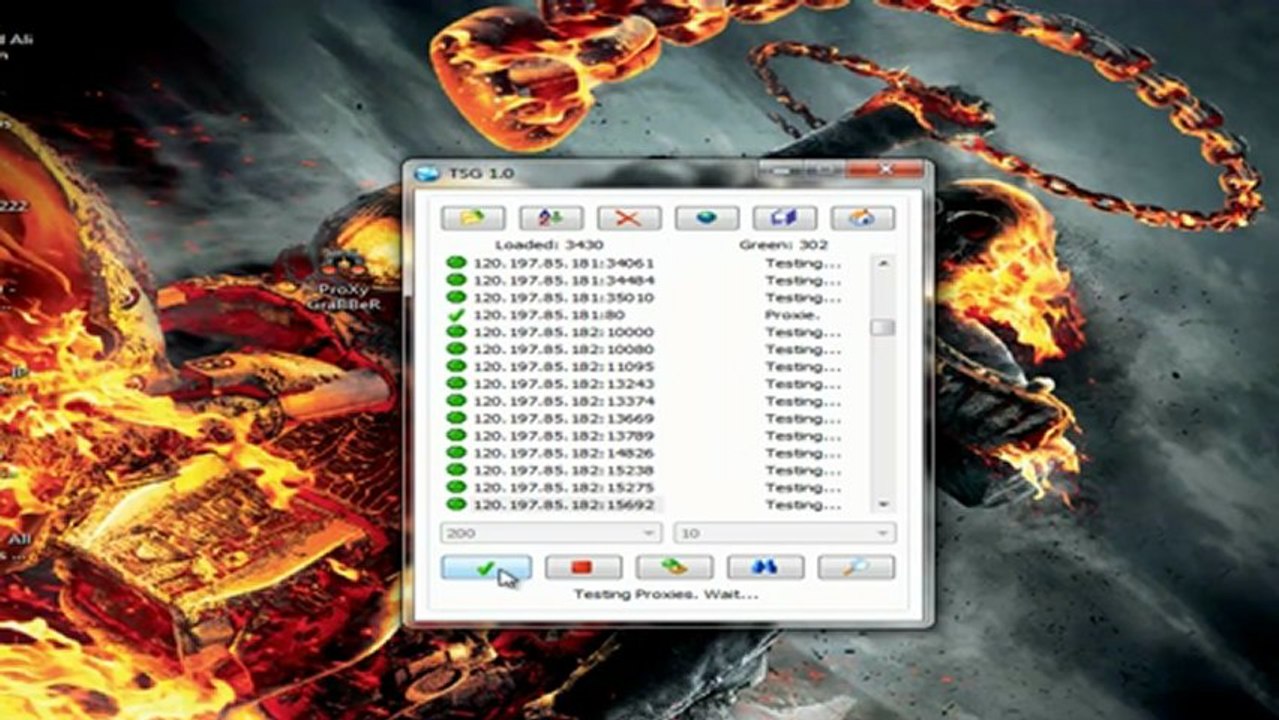Screen dimensions: 1279x720
Task: Select proxy row 120.197.85.181:80
Action: point(548,315)
